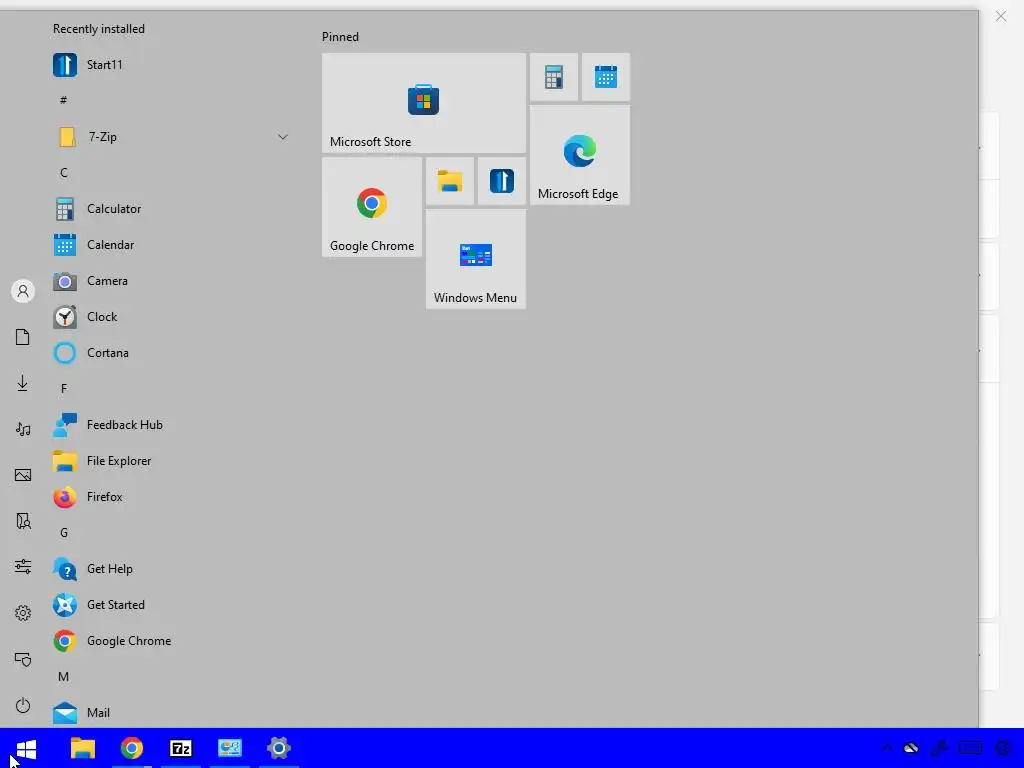The width and height of the screenshot is (1024, 768).
Task: Open the small Start11 pinned tile
Action: pyautogui.click(x=502, y=181)
